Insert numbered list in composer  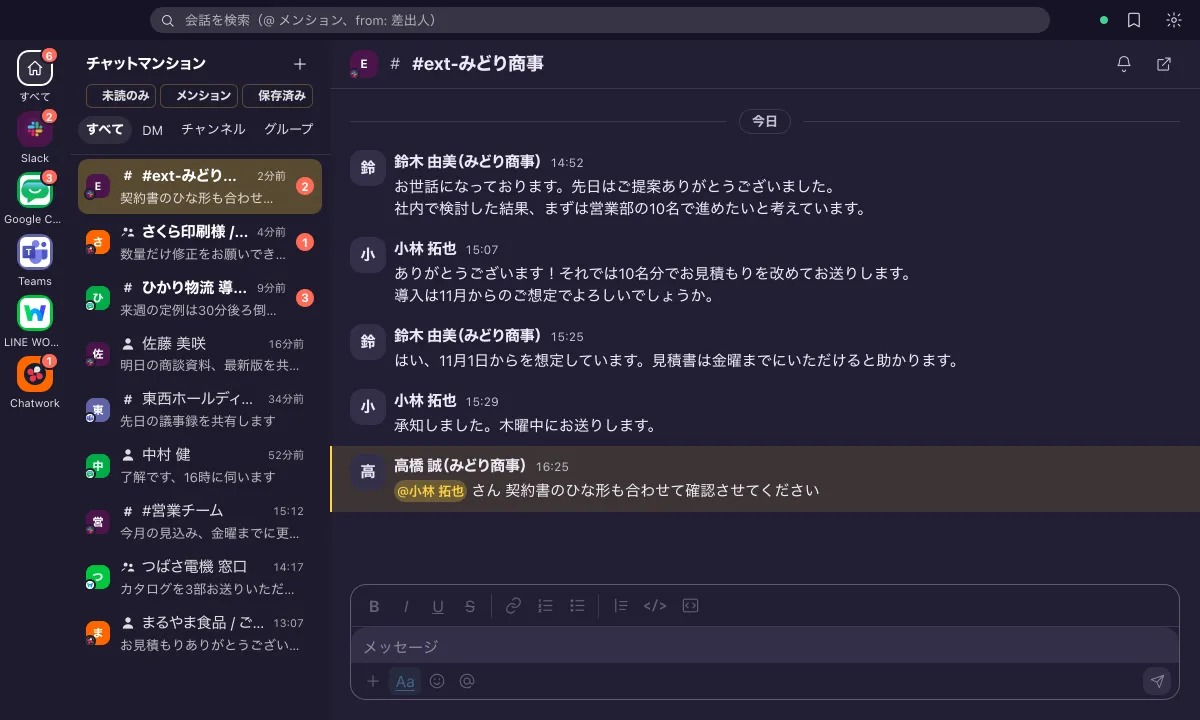click(545, 606)
